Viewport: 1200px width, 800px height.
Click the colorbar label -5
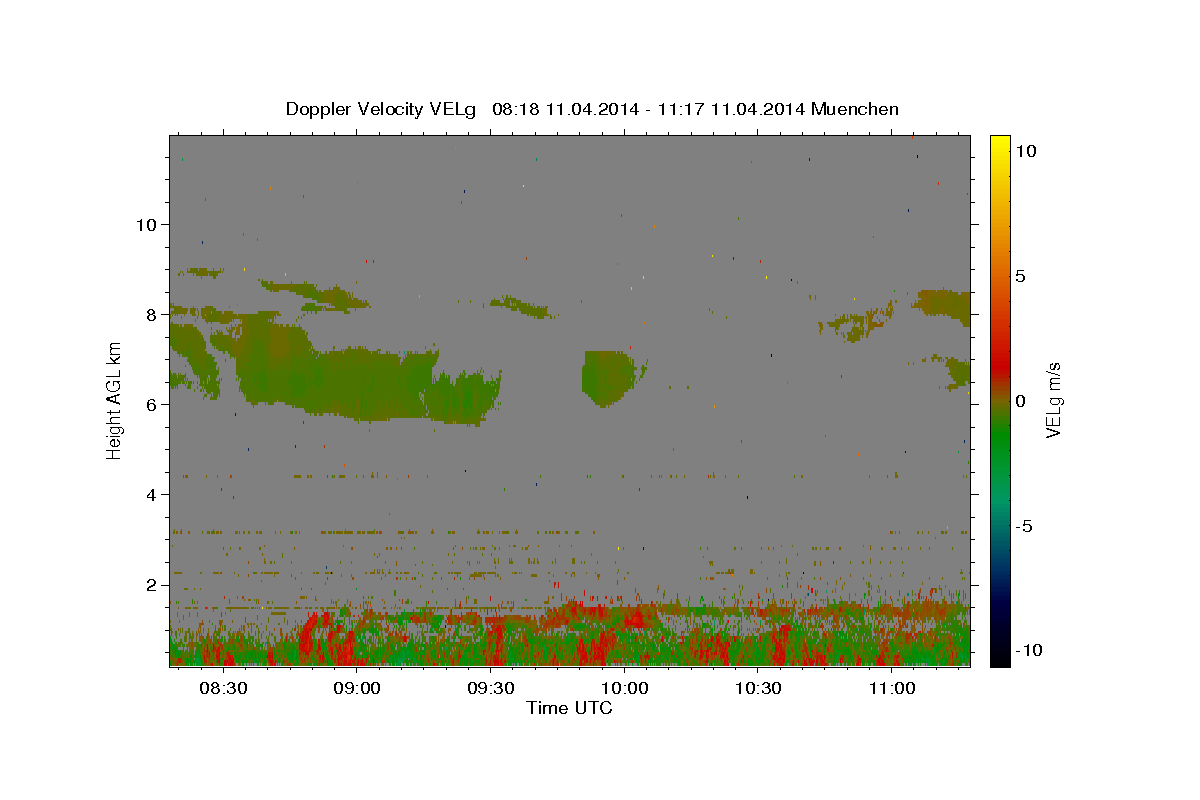point(1024,526)
